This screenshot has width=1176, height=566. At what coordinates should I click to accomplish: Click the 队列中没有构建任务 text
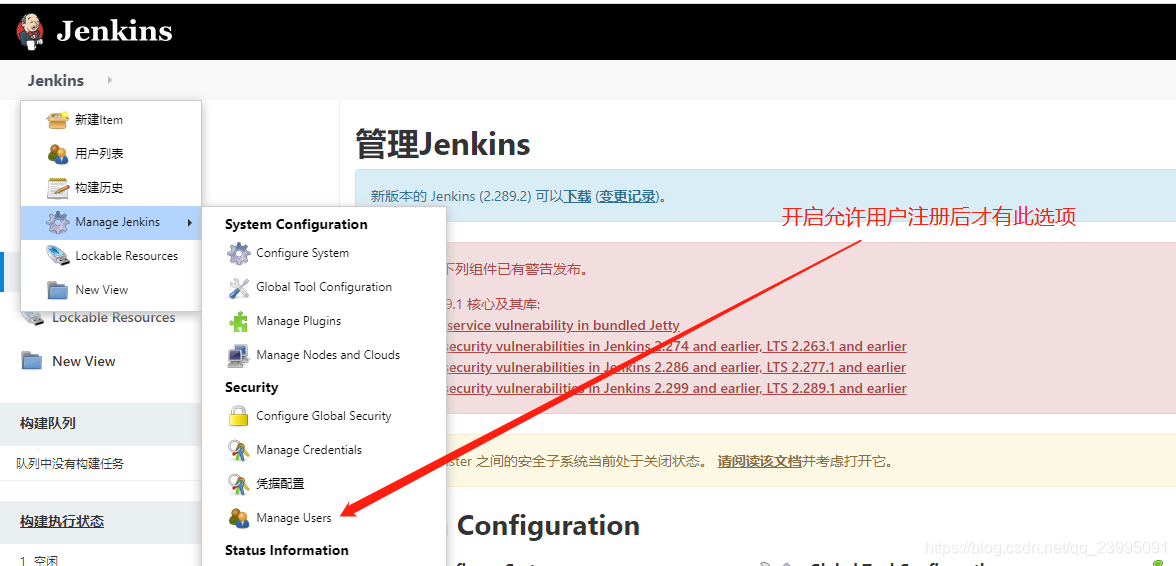[70, 464]
